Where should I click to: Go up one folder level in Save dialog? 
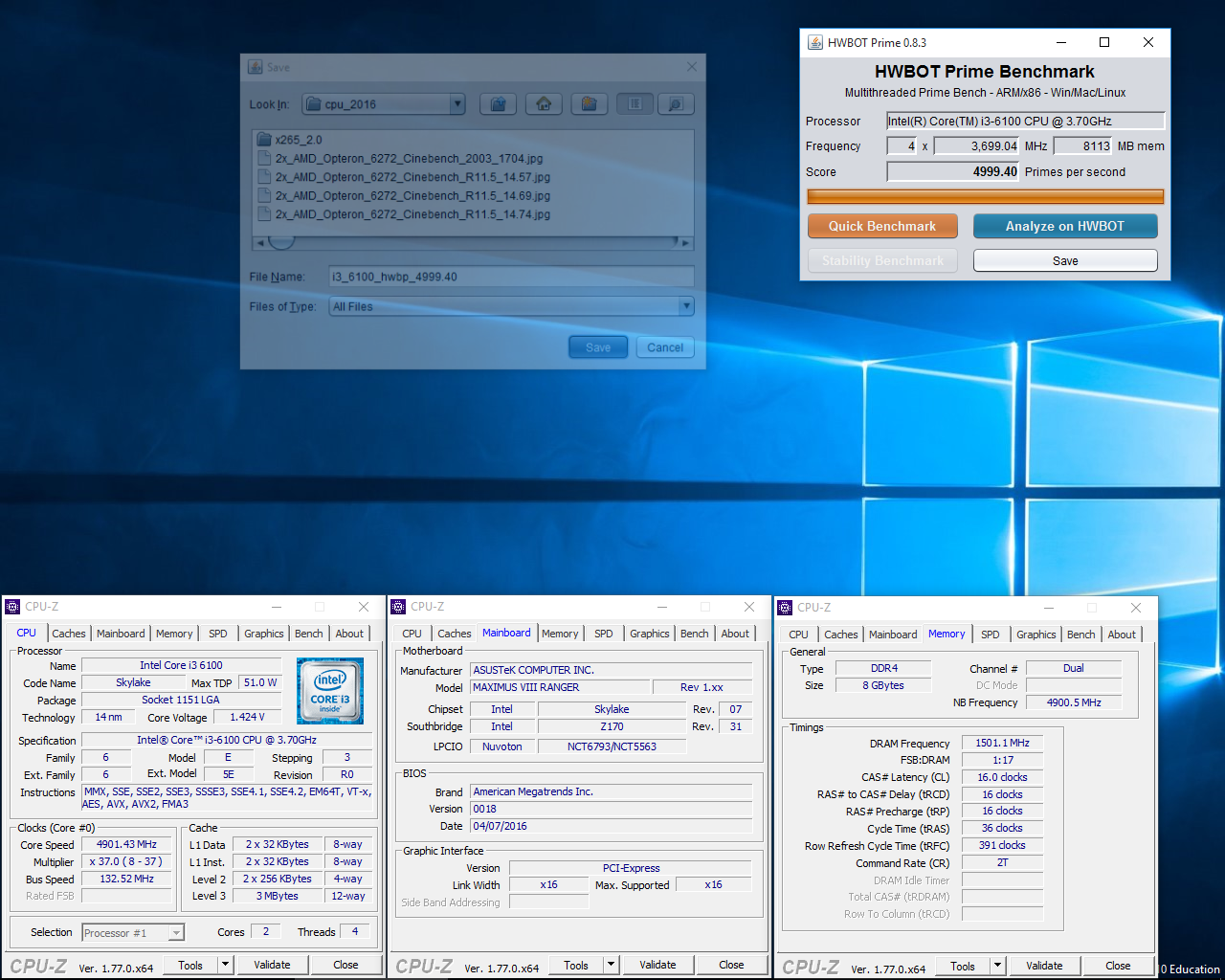pyautogui.click(x=498, y=104)
